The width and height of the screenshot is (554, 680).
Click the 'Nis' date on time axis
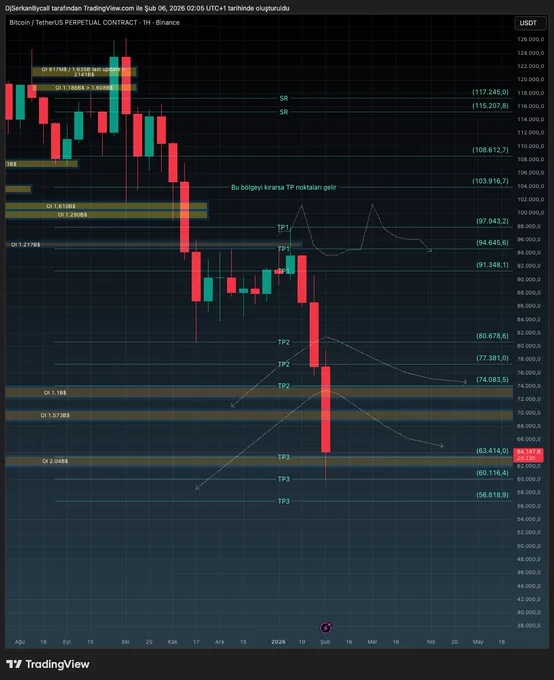[x=431, y=642]
